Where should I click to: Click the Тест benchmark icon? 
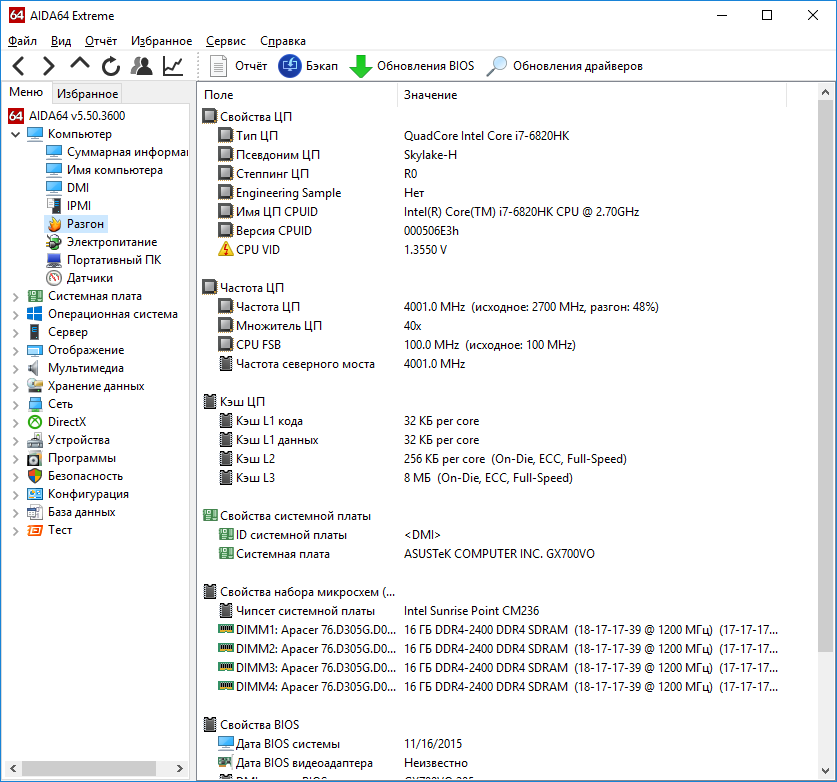point(35,531)
